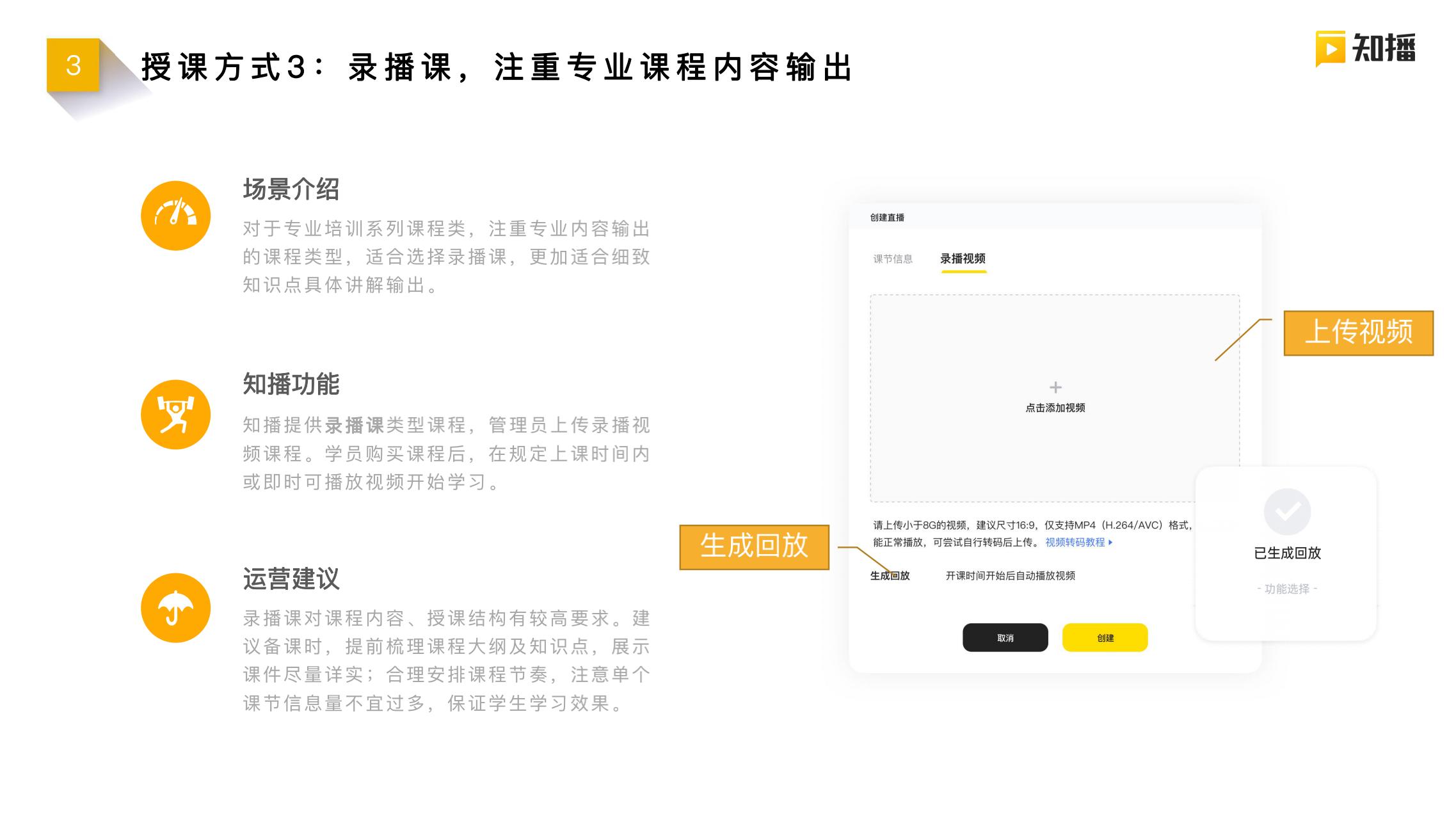Click the 场景介绍 section heading

(x=291, y=189)
